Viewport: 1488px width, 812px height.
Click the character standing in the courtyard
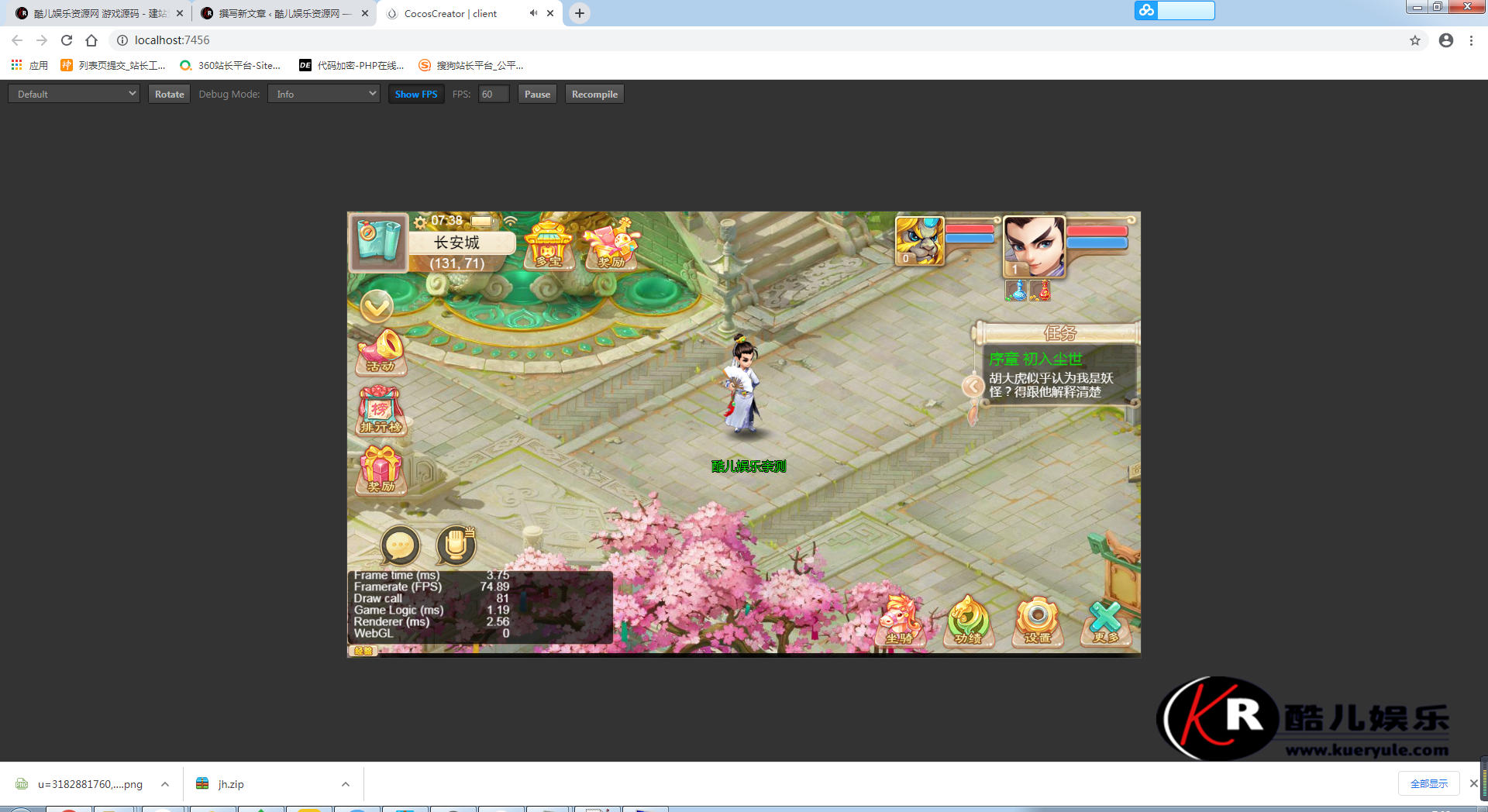[x=742, y=384]
